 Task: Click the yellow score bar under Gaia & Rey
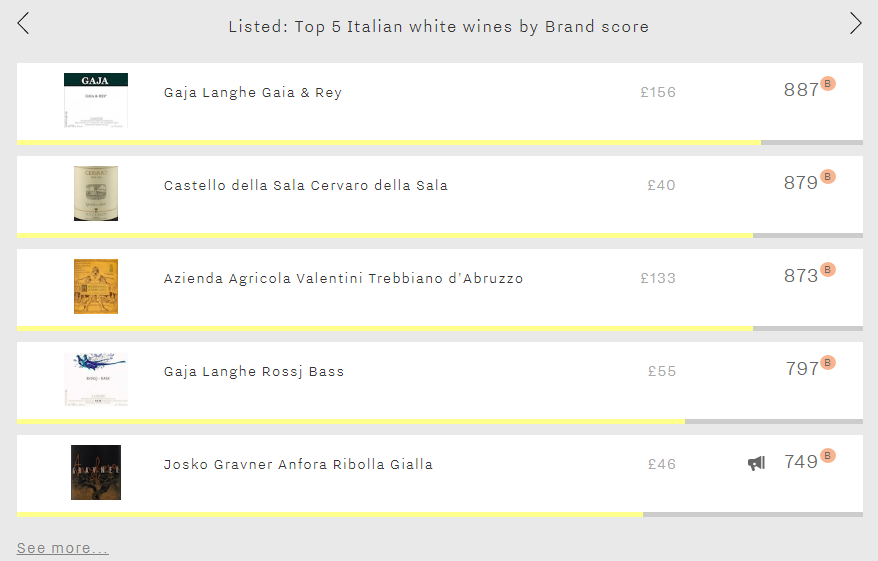click(x=389, y=142)
